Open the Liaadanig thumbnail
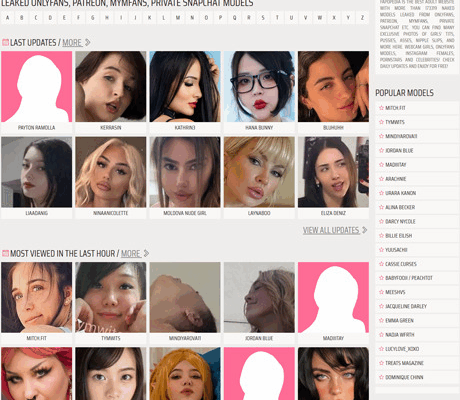Viewport: 460px width, 400px height. point(37,172)
